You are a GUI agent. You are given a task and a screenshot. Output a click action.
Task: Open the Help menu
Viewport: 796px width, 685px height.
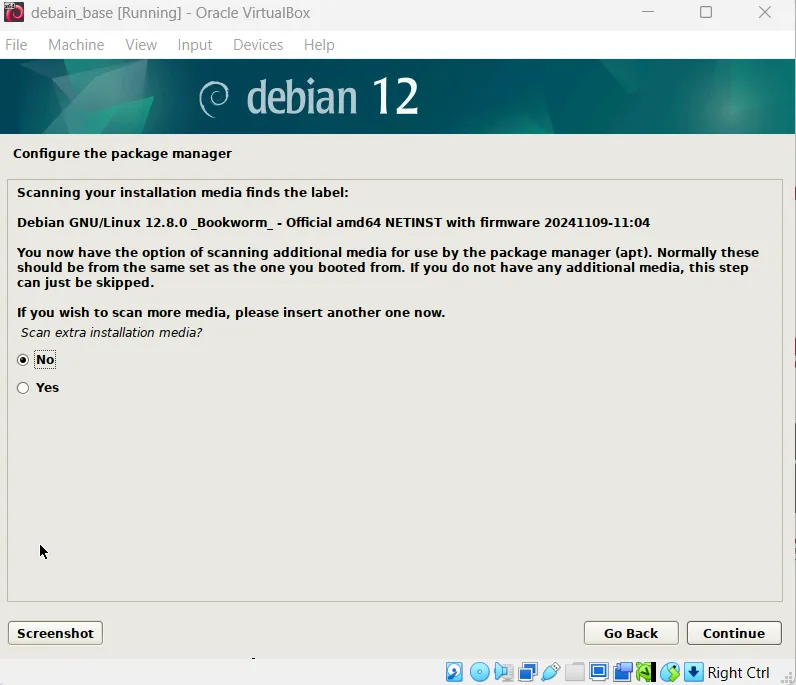[x=319, y=45]
